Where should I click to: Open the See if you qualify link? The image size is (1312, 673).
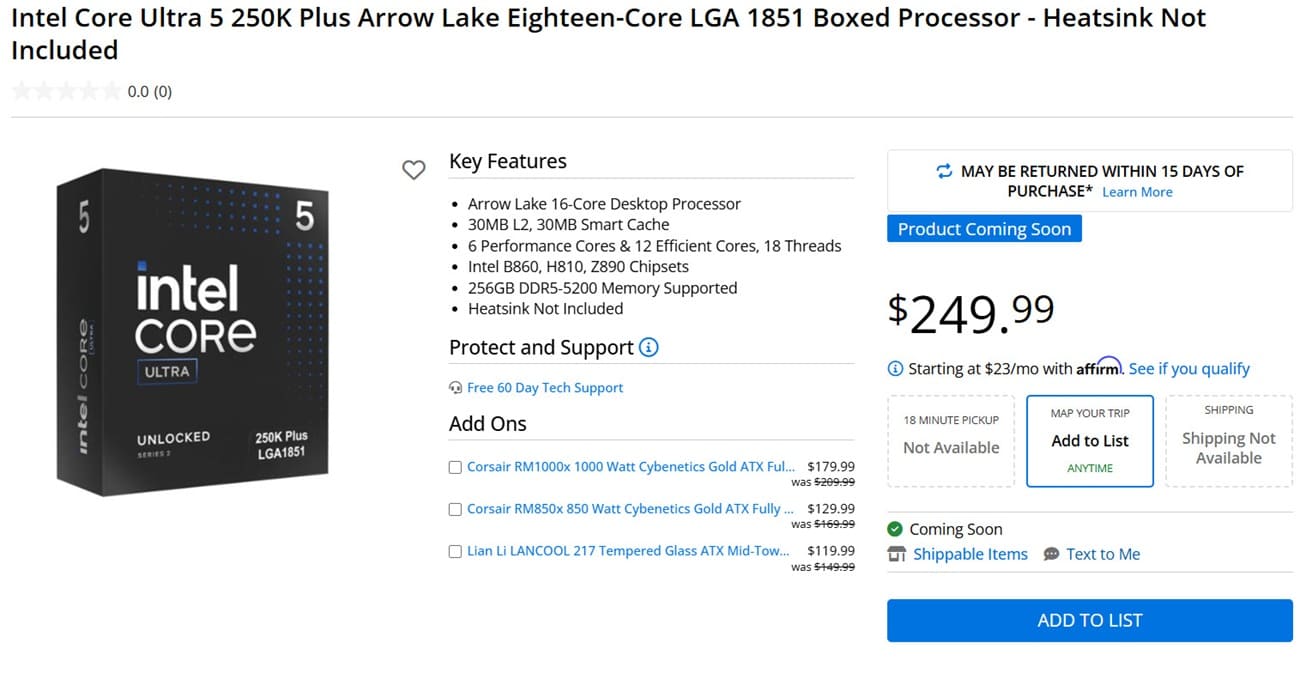[x=1189, y=369]
